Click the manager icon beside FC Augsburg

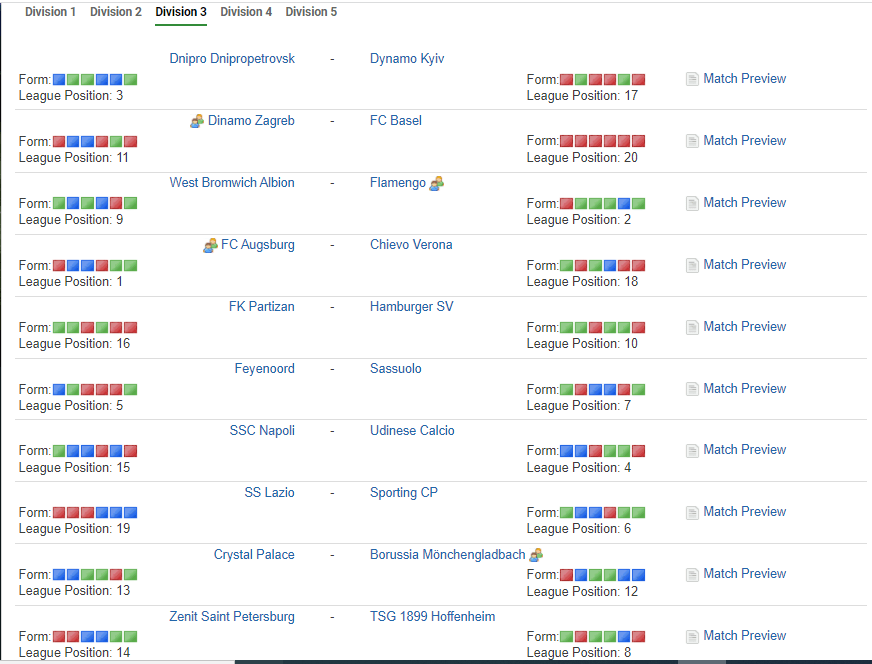[210, 245]
